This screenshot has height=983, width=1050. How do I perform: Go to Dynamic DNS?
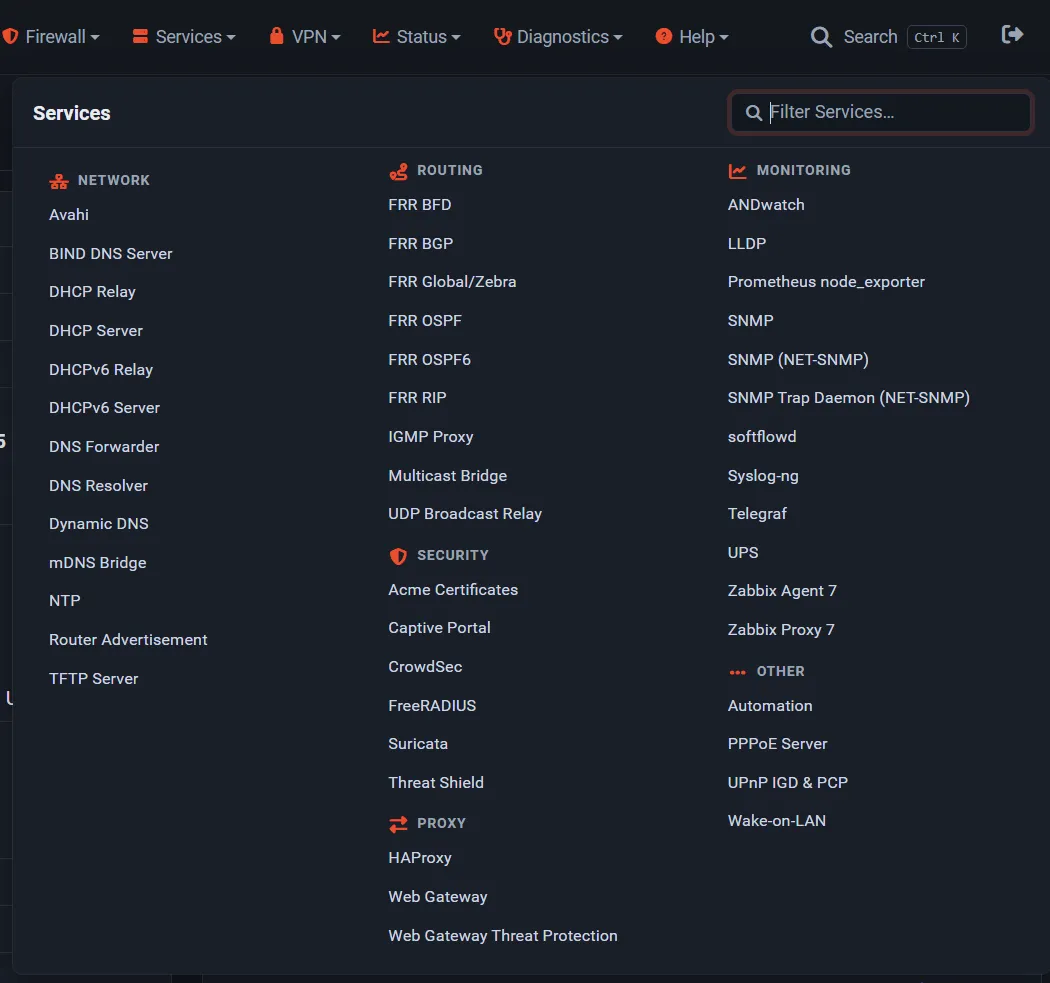pos(98,524)
